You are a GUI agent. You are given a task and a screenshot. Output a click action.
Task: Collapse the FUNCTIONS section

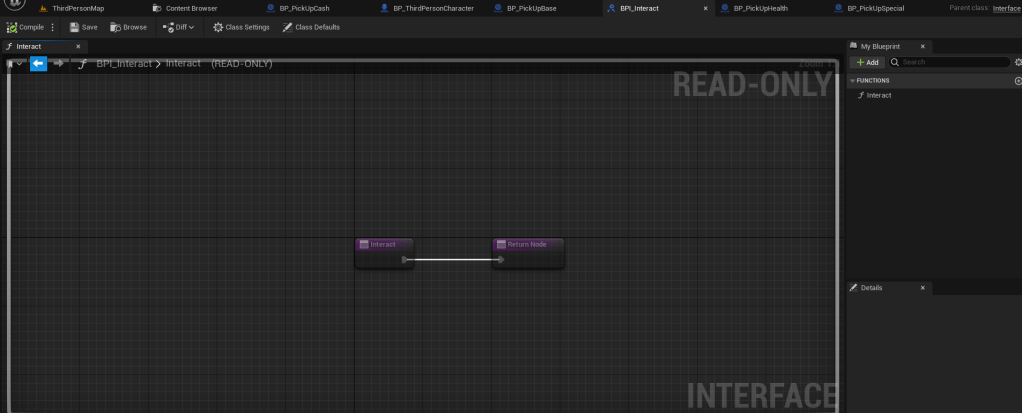click(852, 80)
